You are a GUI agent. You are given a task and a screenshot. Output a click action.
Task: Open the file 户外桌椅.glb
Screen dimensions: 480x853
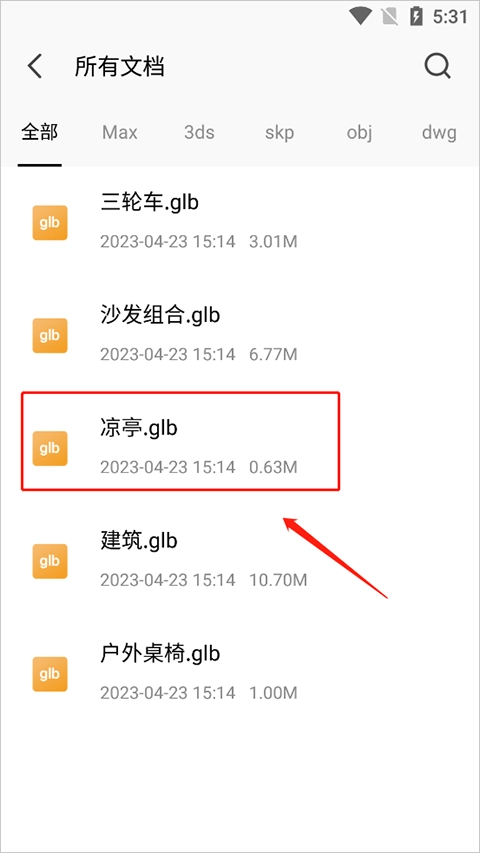(x=240, y=674)
